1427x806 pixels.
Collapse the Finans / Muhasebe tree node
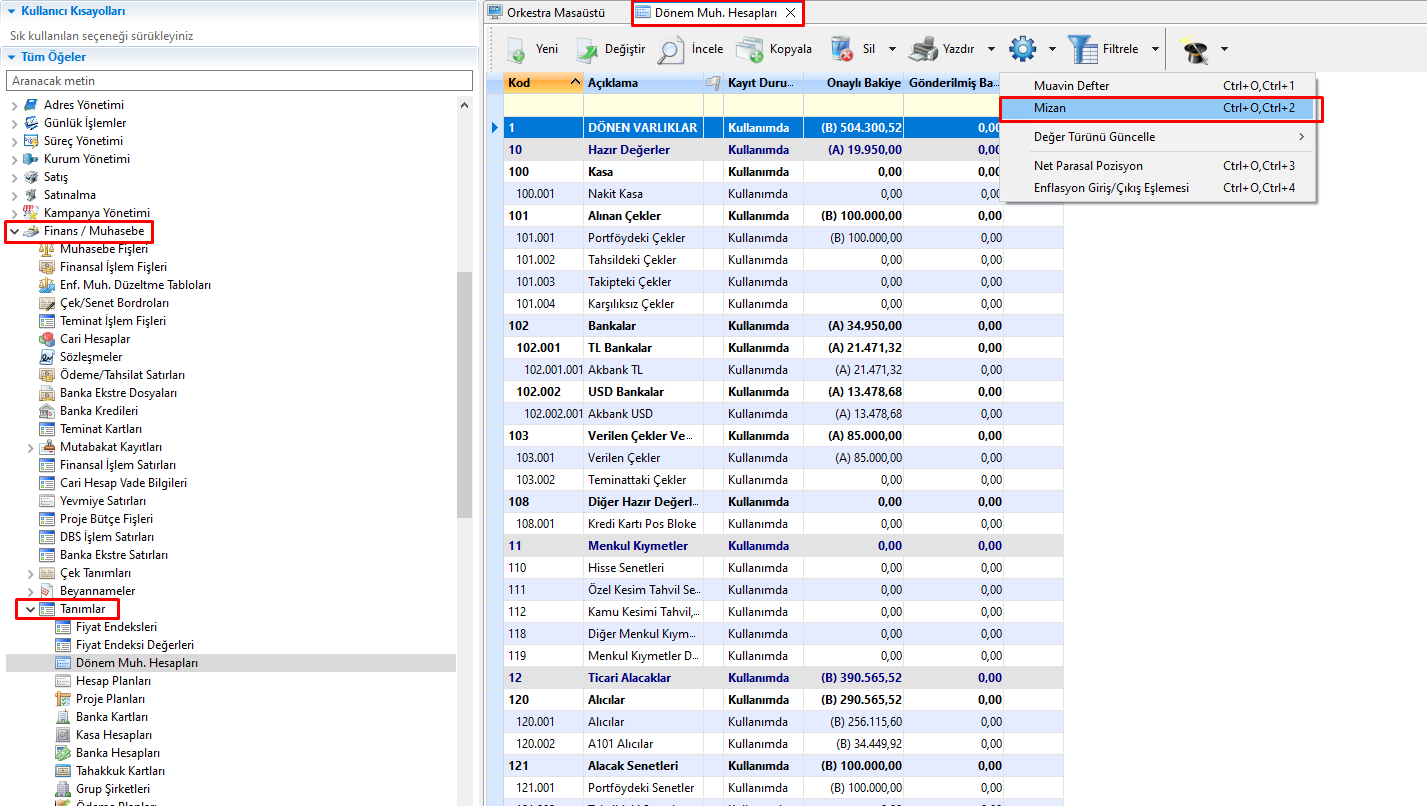(14, 231)
